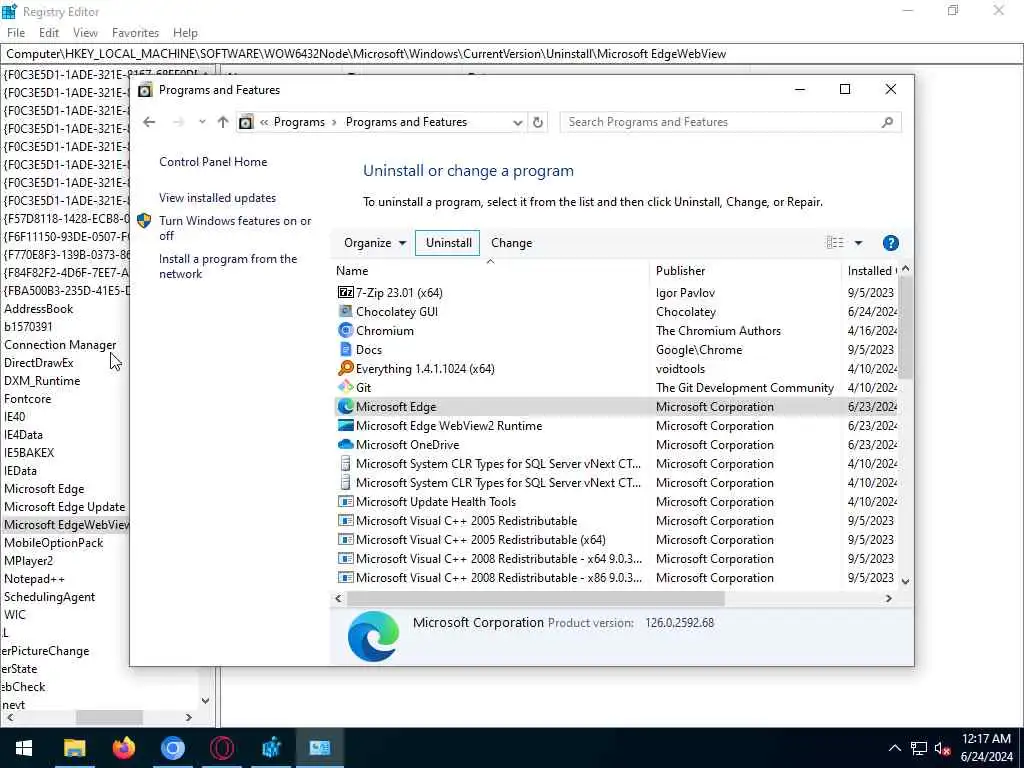Image resolution: width=1024 pixels, height=768 pixels.
Task: Open the Programs and Features help
Action: pos(890,243)
